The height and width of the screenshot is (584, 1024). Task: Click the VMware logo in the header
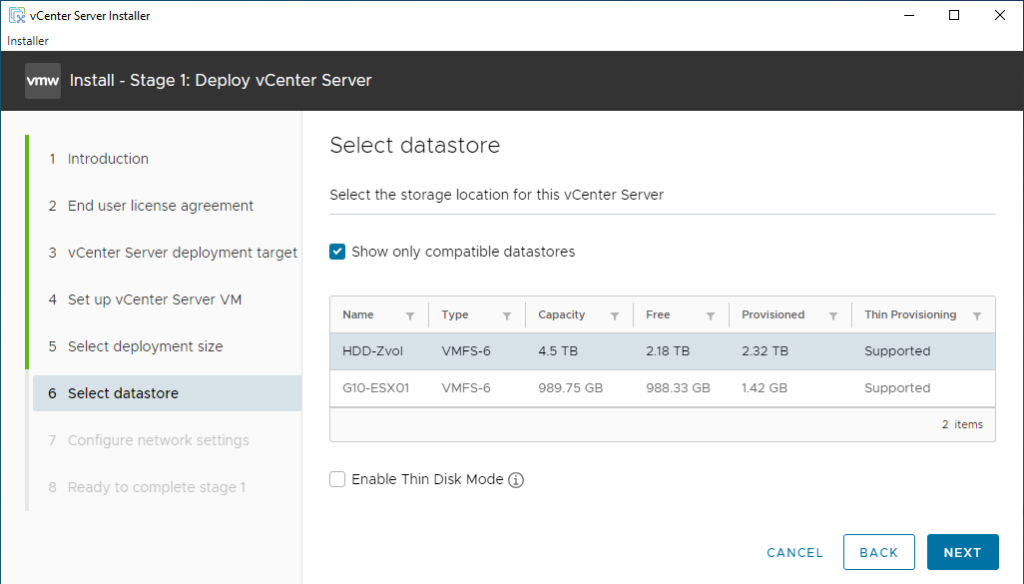coord(42,80)
